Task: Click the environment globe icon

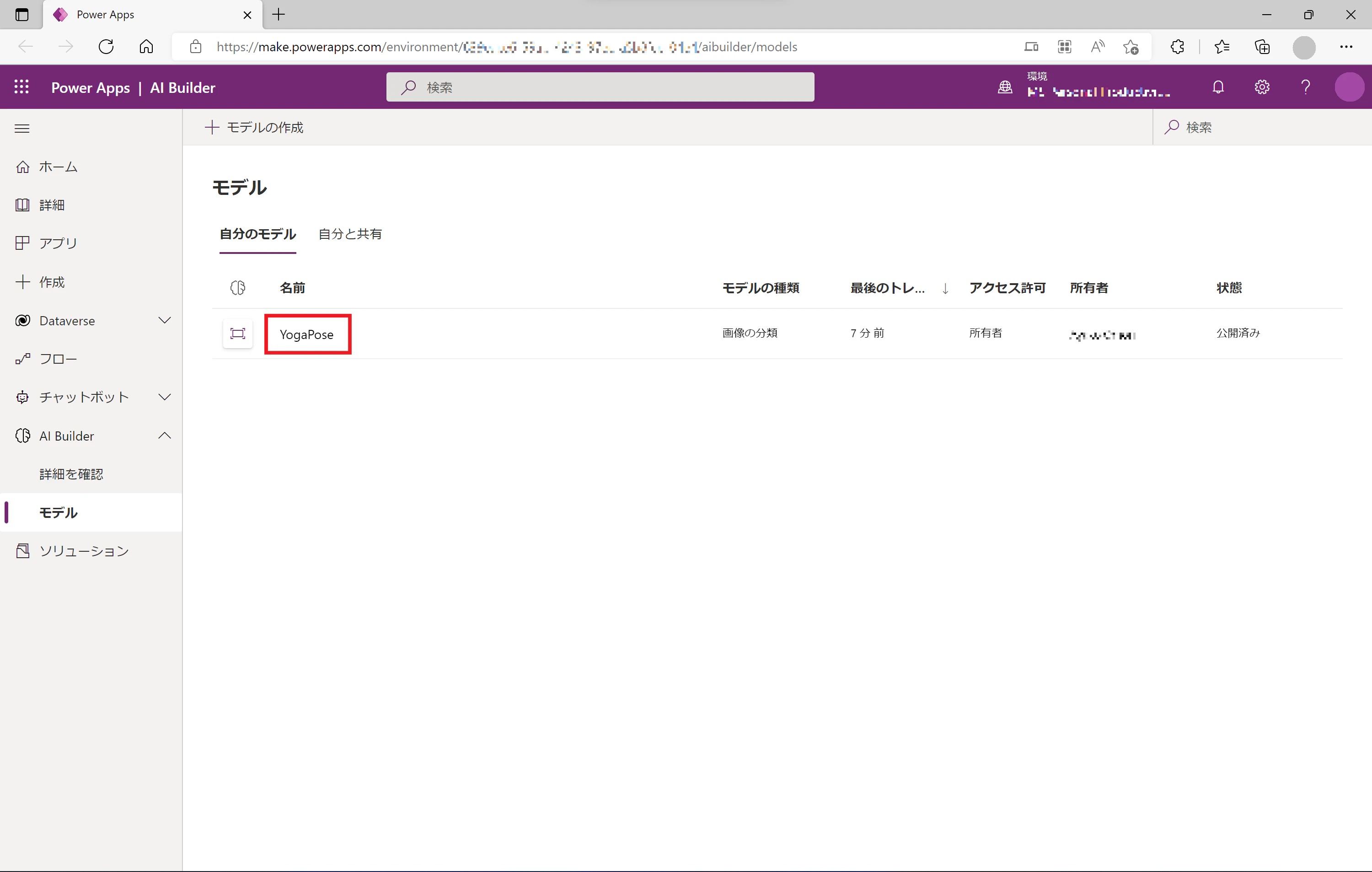Action: (1005, 86)
